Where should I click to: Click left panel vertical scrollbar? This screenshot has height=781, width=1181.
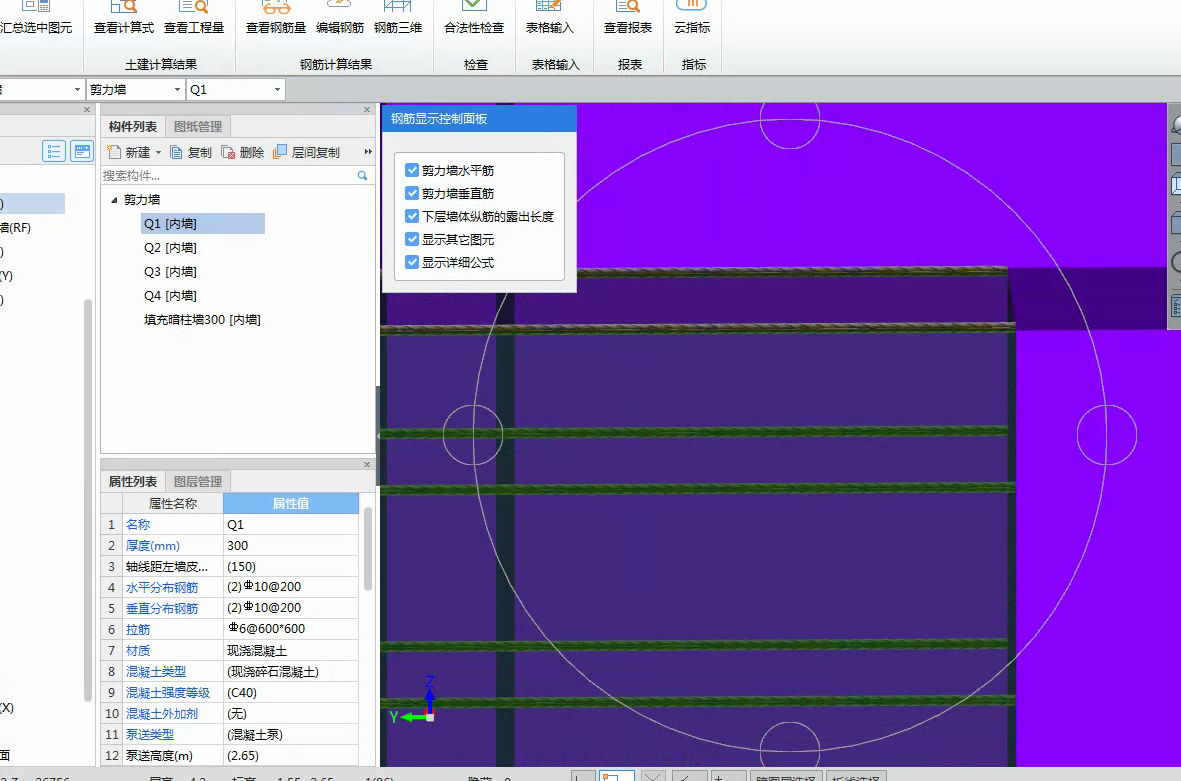tap(87, 501)
